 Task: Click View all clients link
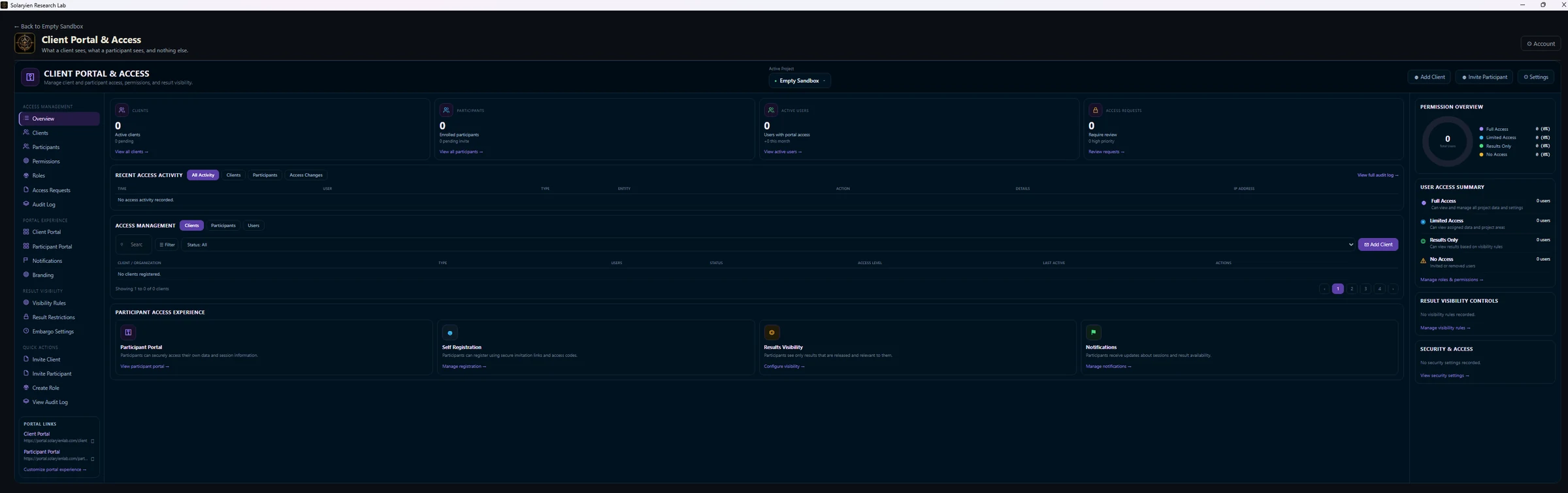tap(131, 152)
